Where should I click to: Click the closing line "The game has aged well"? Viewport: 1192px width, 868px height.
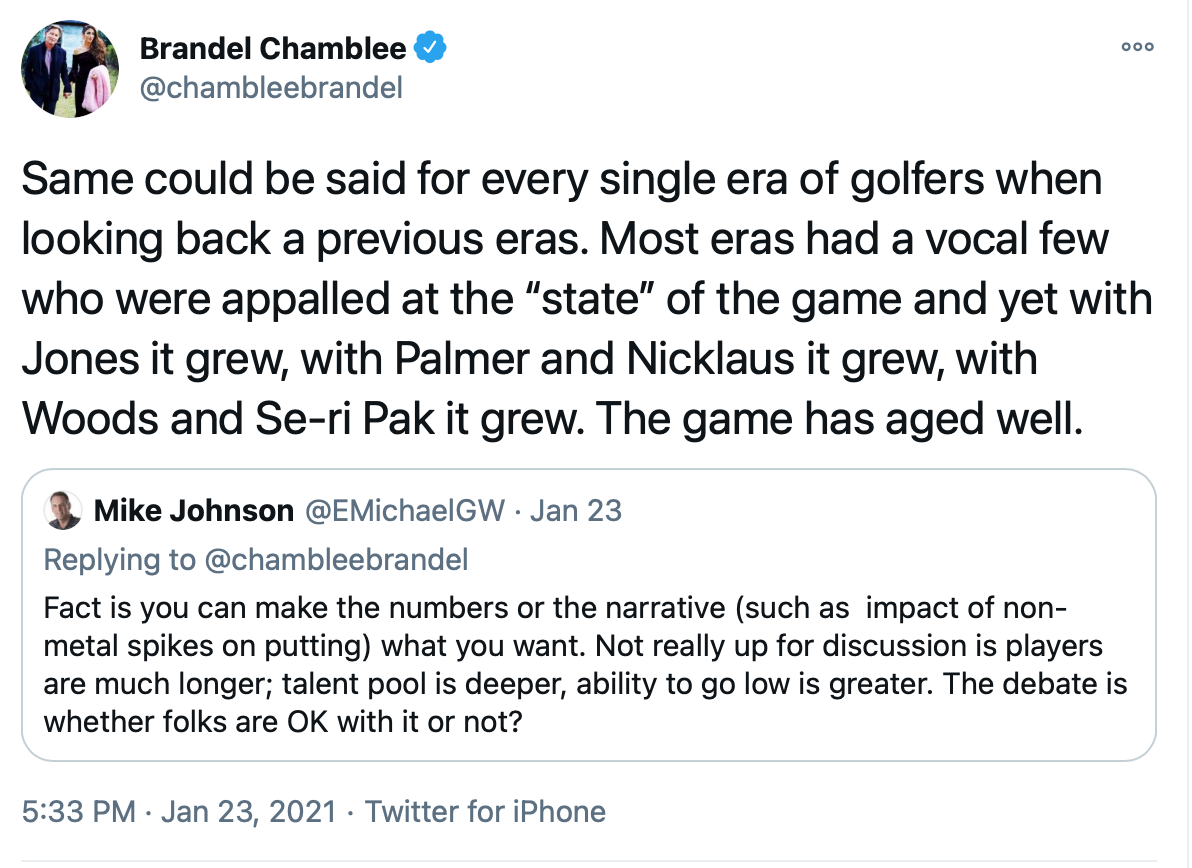839,419
